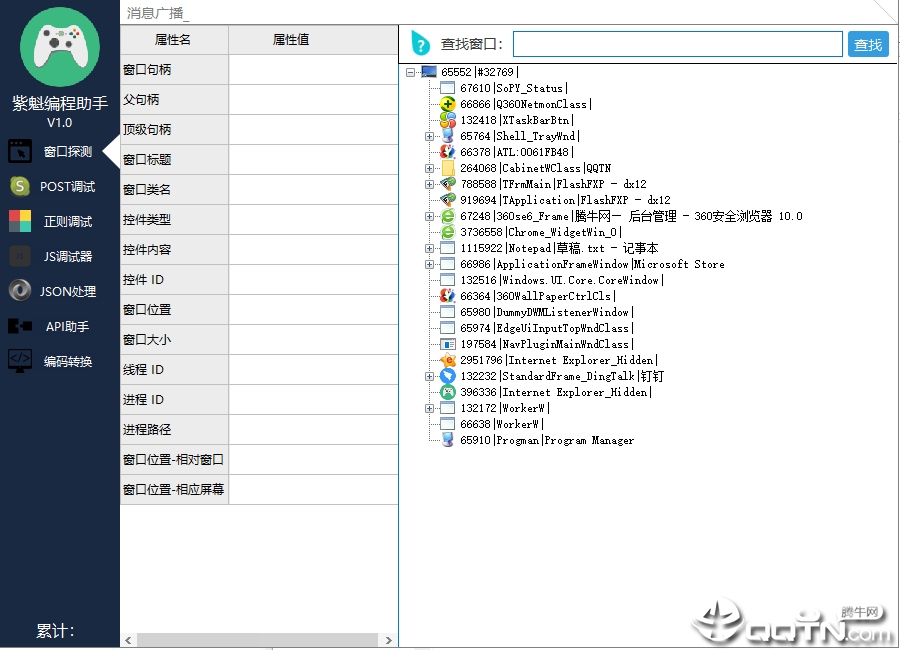Screen dimensions: 900x650
Task: Expand the 1115922 Notepad 草稿.txt node
Action: (x=429, y=249)
